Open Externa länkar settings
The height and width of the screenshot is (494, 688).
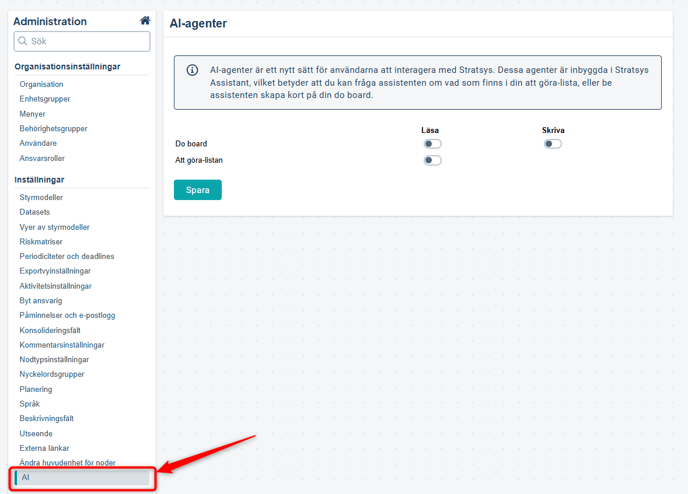[44, 448]
